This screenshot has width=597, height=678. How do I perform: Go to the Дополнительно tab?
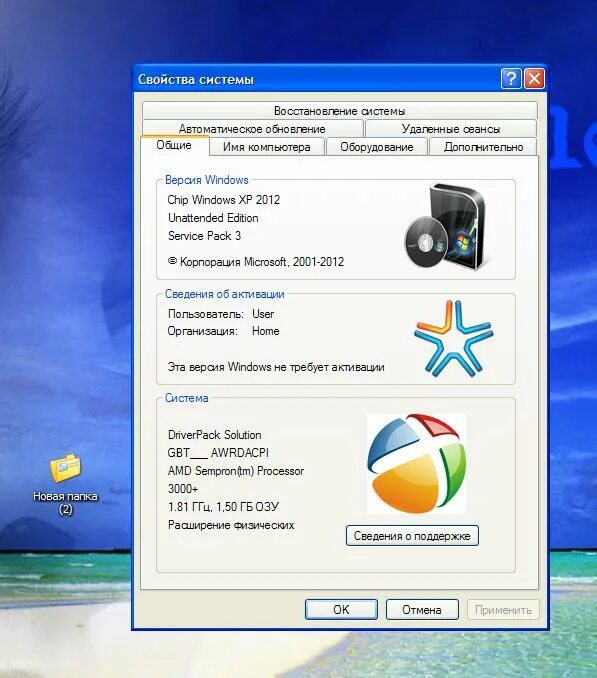[x=483, y=147]
